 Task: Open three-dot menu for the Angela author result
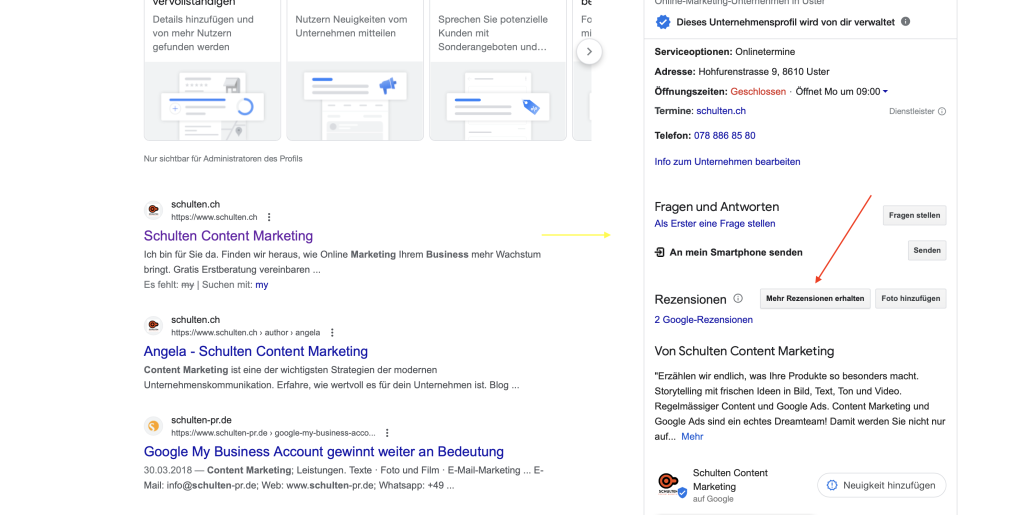tap(332, 332)
